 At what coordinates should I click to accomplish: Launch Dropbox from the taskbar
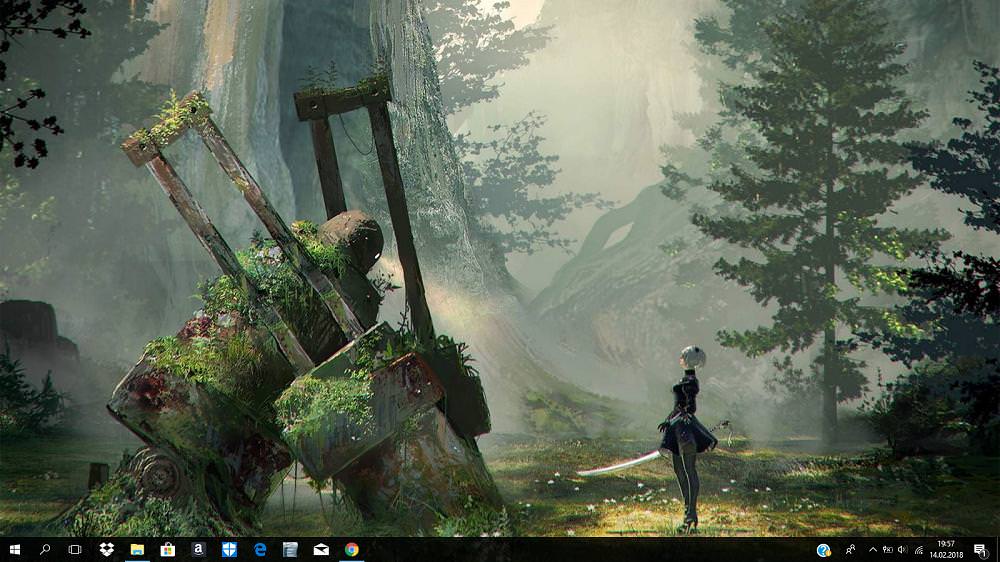coord(106,549)
